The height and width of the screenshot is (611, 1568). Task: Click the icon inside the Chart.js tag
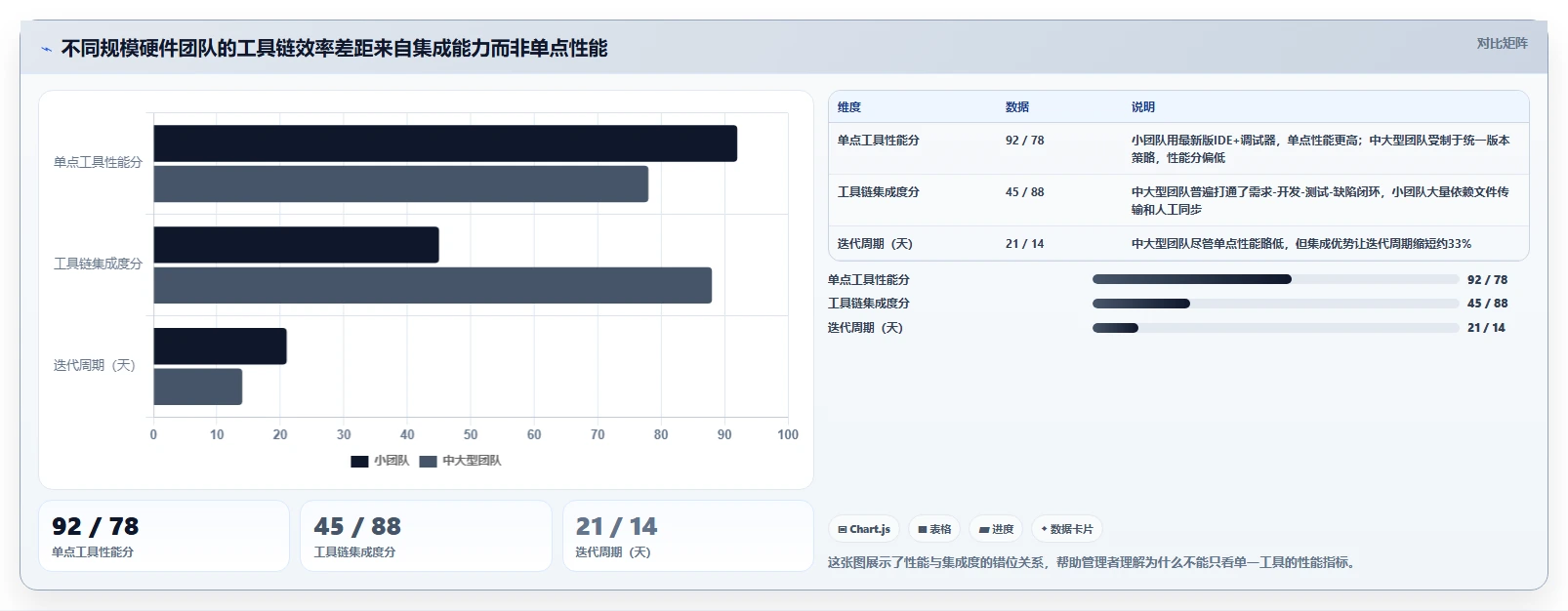tap(843, 529)
